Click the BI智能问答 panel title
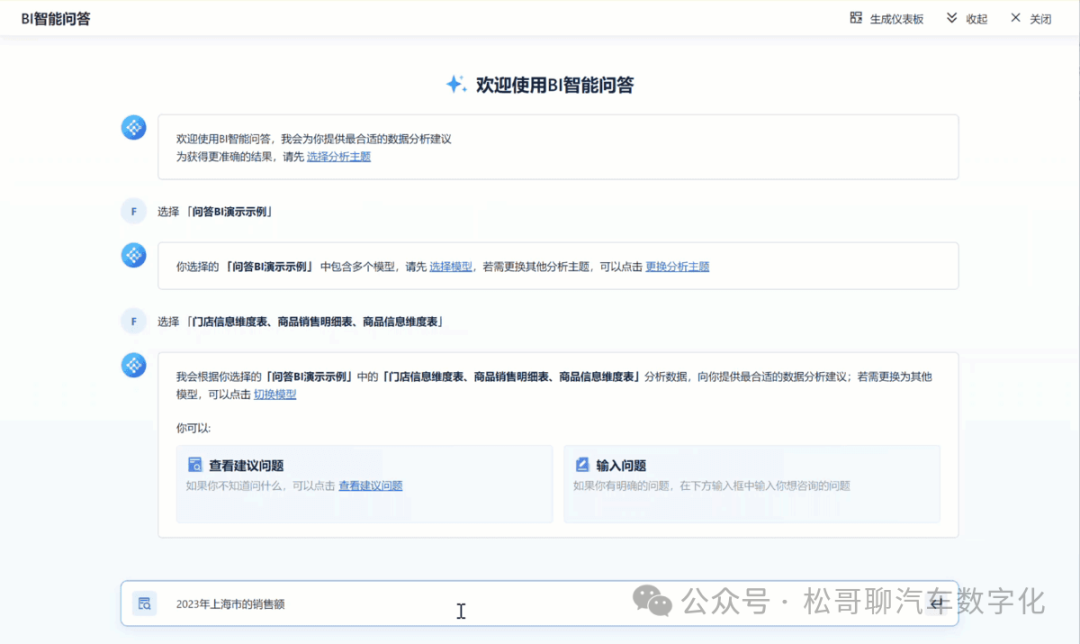The width and height of the screenshot is (1080, 644). [x=56, y=19]
